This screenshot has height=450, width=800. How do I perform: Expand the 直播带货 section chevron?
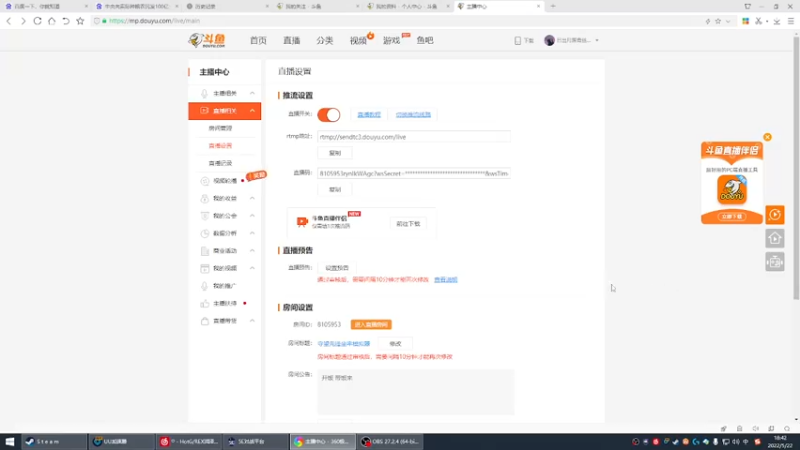pos(252,321)
